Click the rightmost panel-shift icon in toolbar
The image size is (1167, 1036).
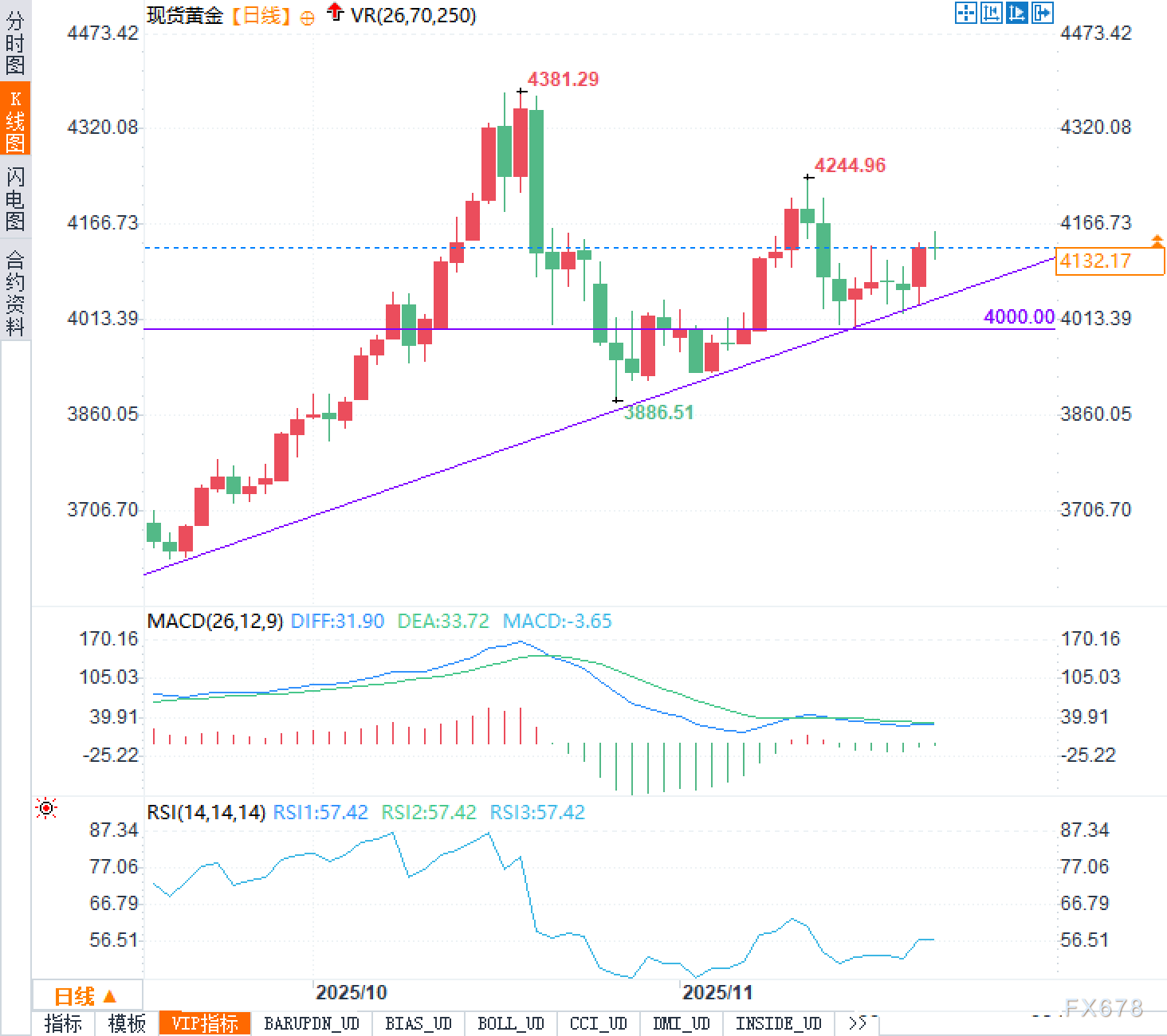(1042, 14)
